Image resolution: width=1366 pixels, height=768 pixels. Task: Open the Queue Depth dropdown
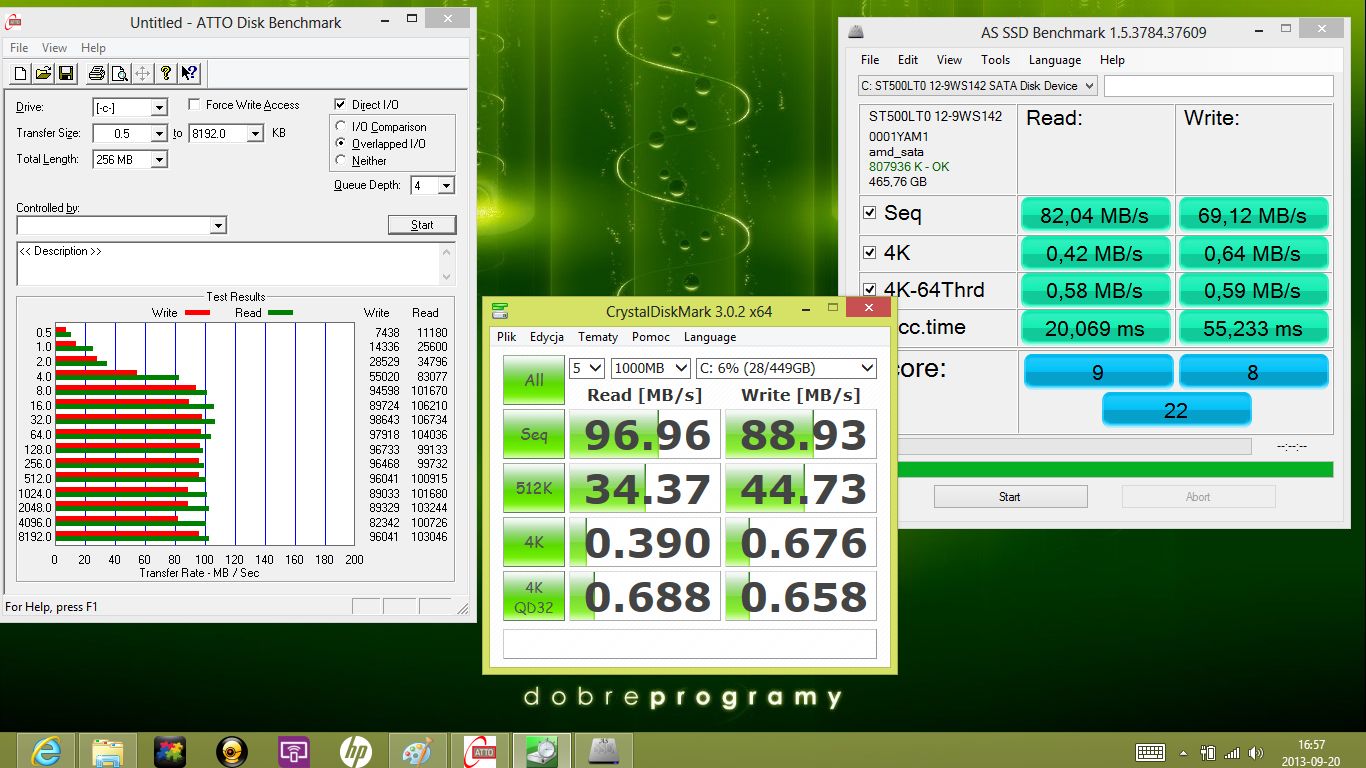446,185
